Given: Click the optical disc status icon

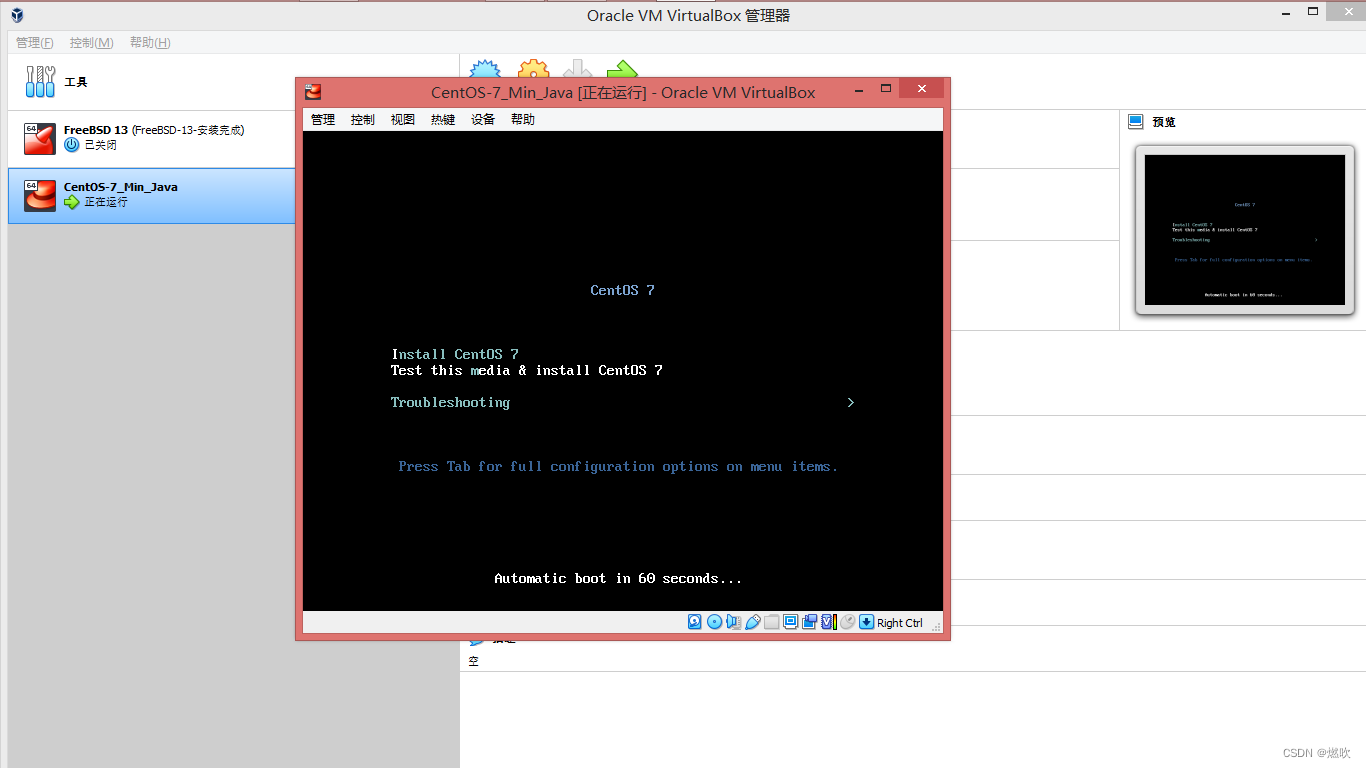Looking at the screenshot, I should pyautogui.click(x=714, y=622).
